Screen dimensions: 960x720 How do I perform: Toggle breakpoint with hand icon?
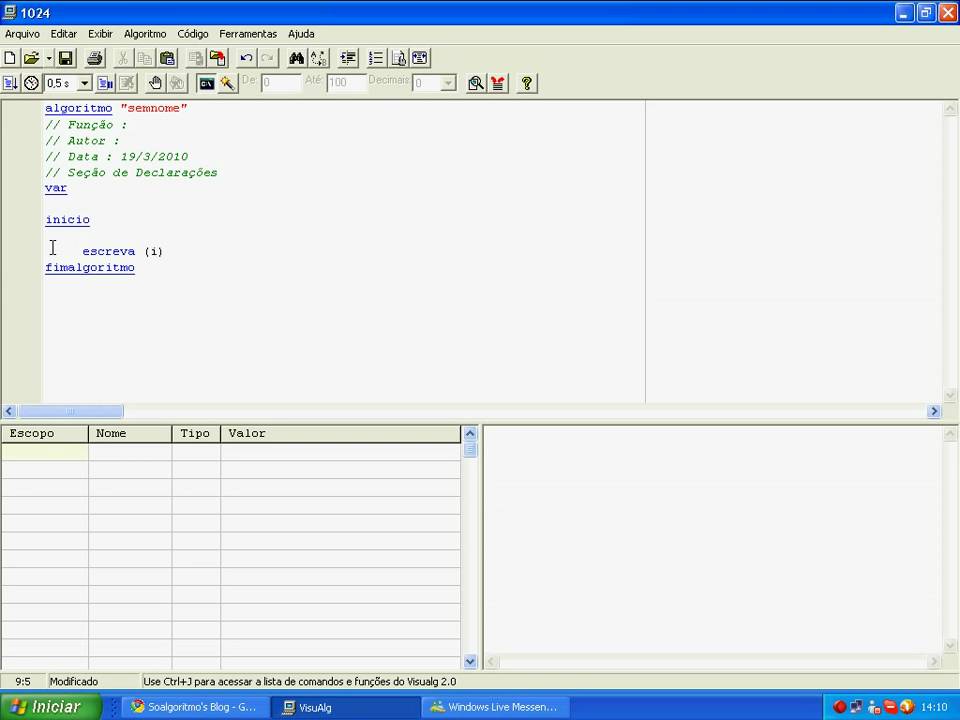pyautogui.click(x=156, y=83)
